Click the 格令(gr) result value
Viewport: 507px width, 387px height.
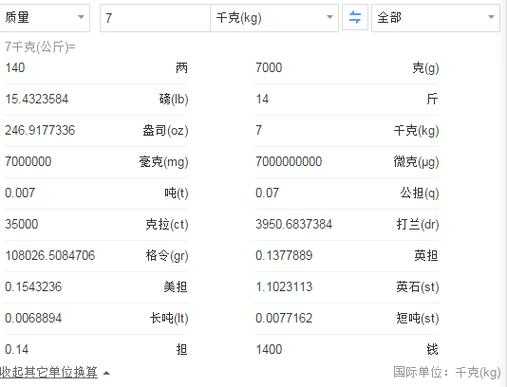(x=50, y=255)
